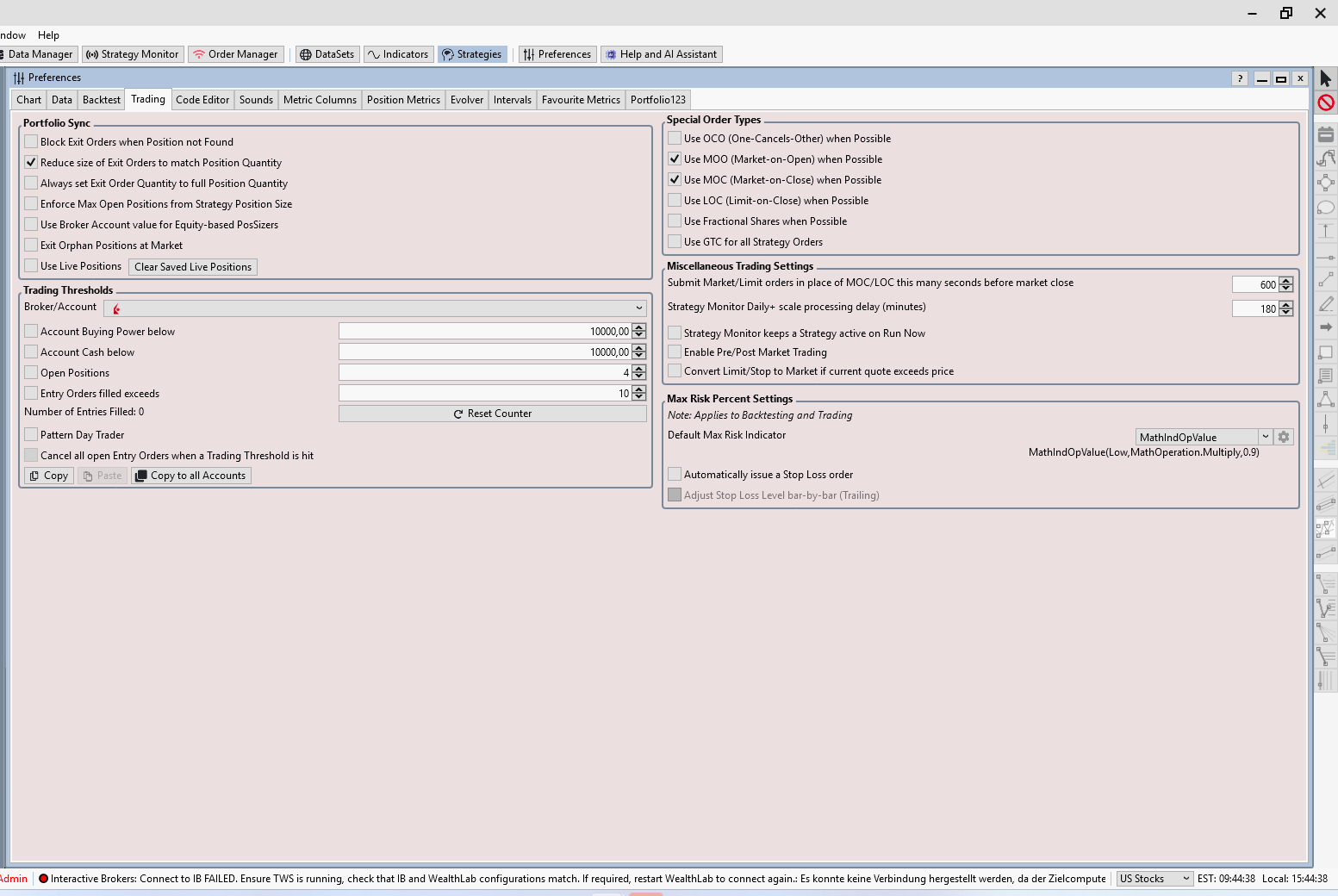The image size is (1338, 896).
Task: Select the arrow pointer tool in sidebar
Action: click(x=1325, y=78)
